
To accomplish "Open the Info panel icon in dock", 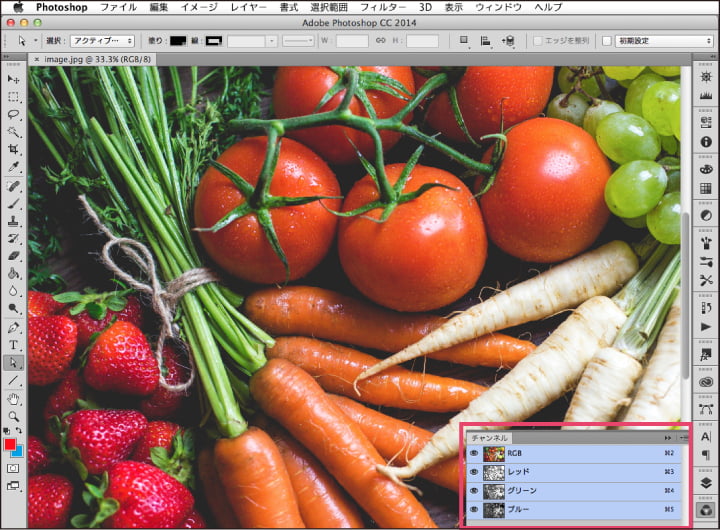I will (x=706, y=142).
